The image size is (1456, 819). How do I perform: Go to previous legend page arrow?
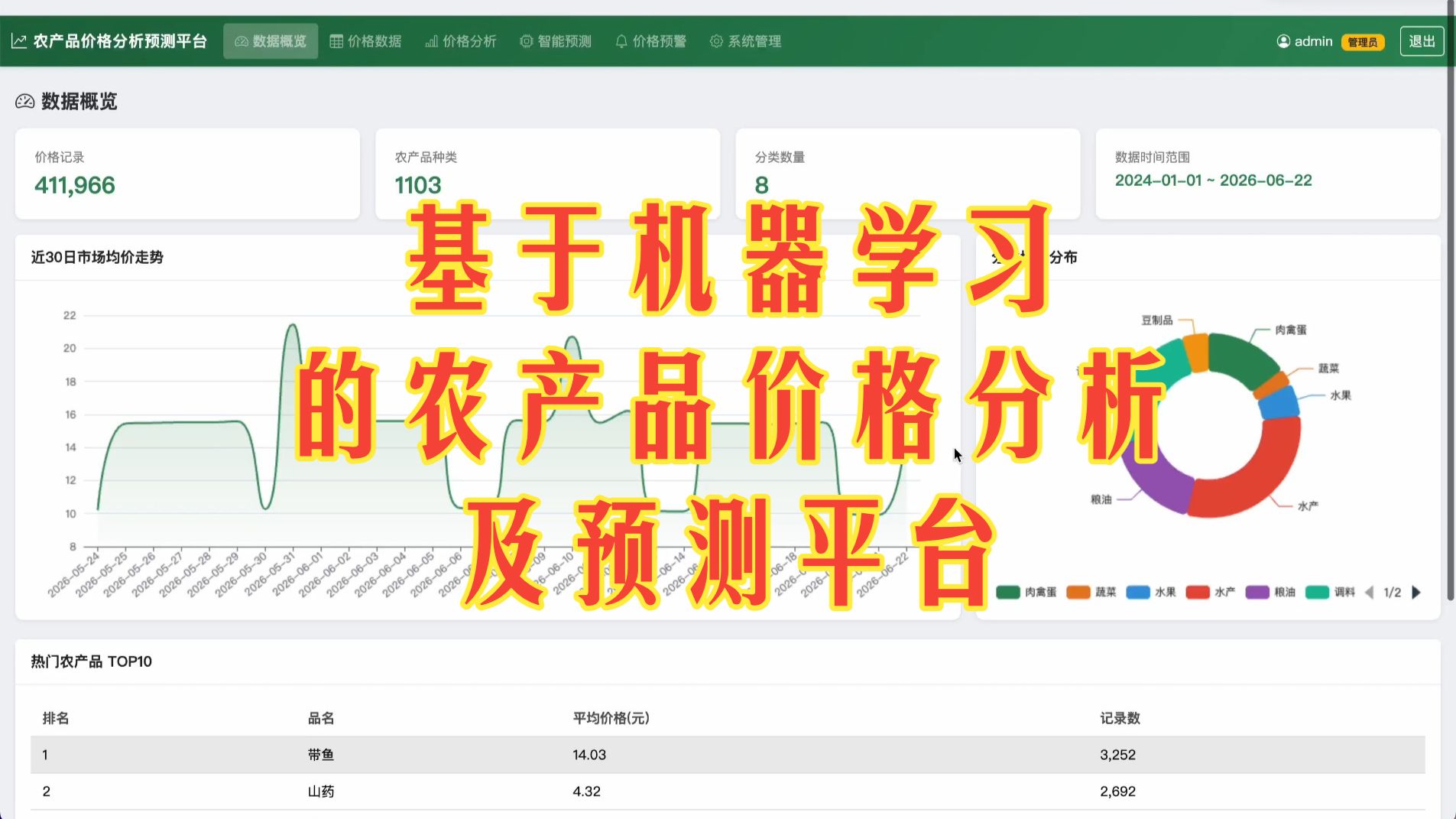coord(1369,592)
